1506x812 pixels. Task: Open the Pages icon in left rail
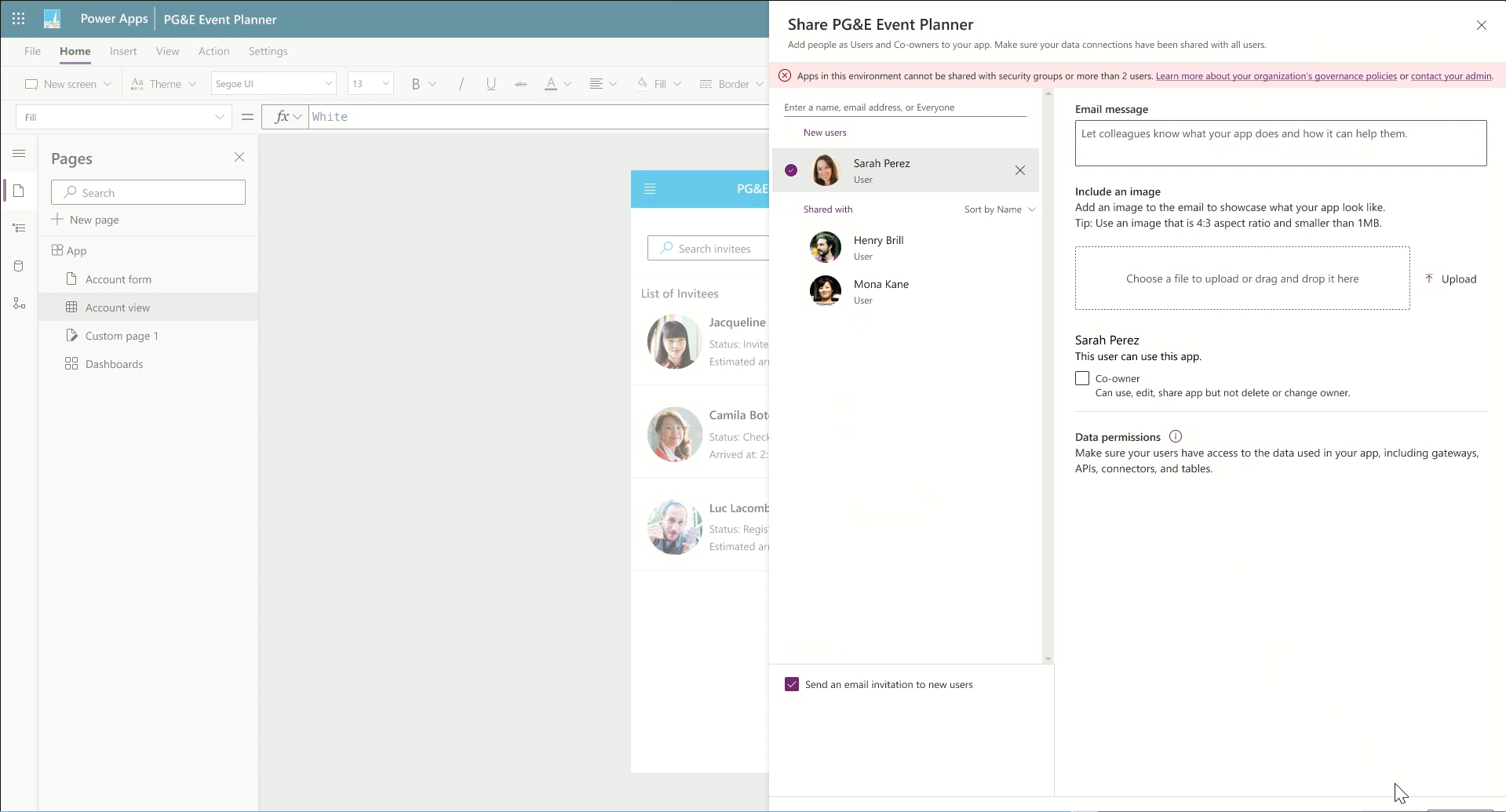coord(19,191)
